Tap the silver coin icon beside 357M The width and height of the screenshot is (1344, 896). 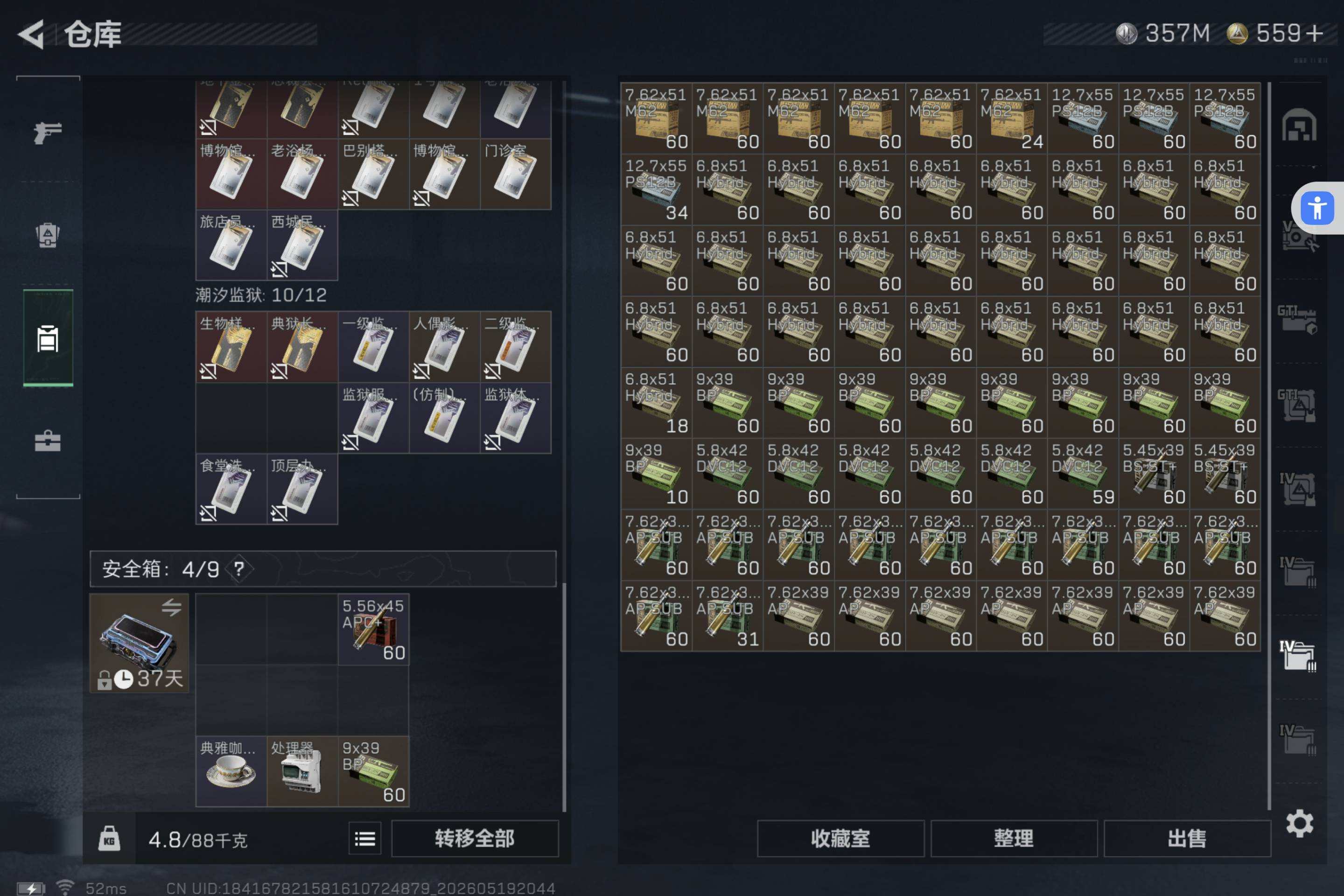[x=1127, y=33]
